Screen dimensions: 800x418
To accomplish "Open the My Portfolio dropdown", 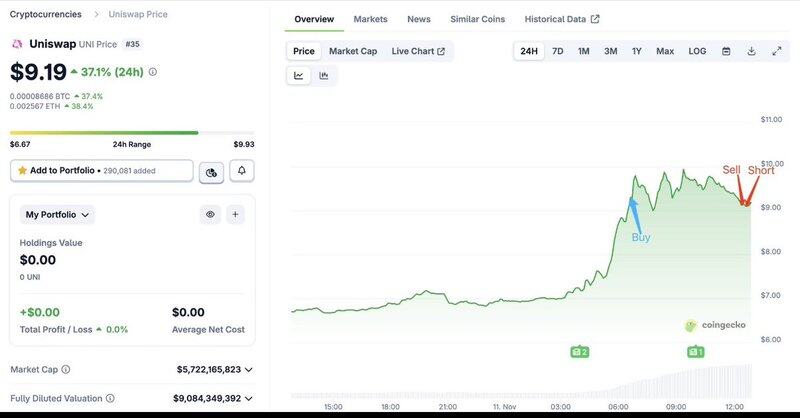I will 59,214.
